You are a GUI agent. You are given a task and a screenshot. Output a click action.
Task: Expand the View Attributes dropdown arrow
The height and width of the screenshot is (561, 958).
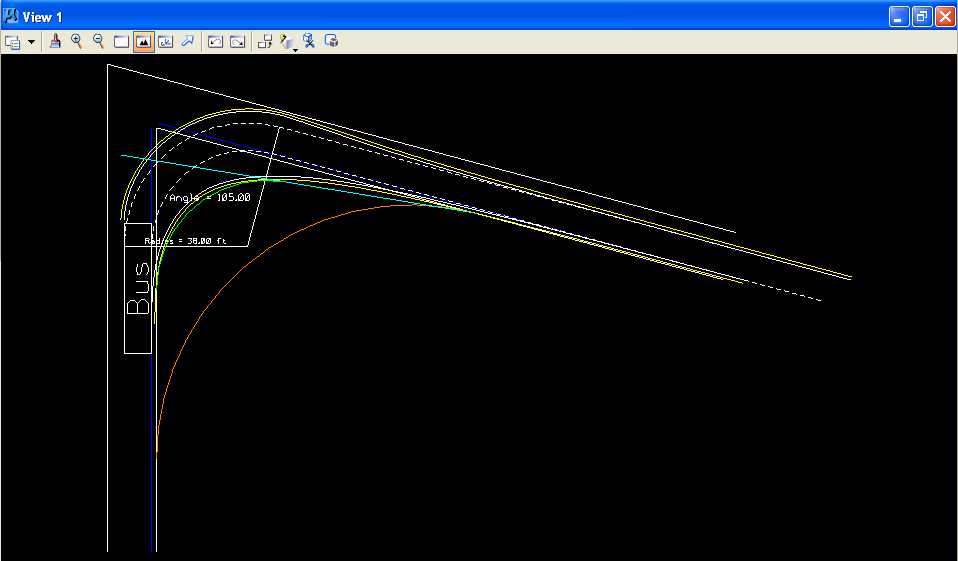point(31,42)
